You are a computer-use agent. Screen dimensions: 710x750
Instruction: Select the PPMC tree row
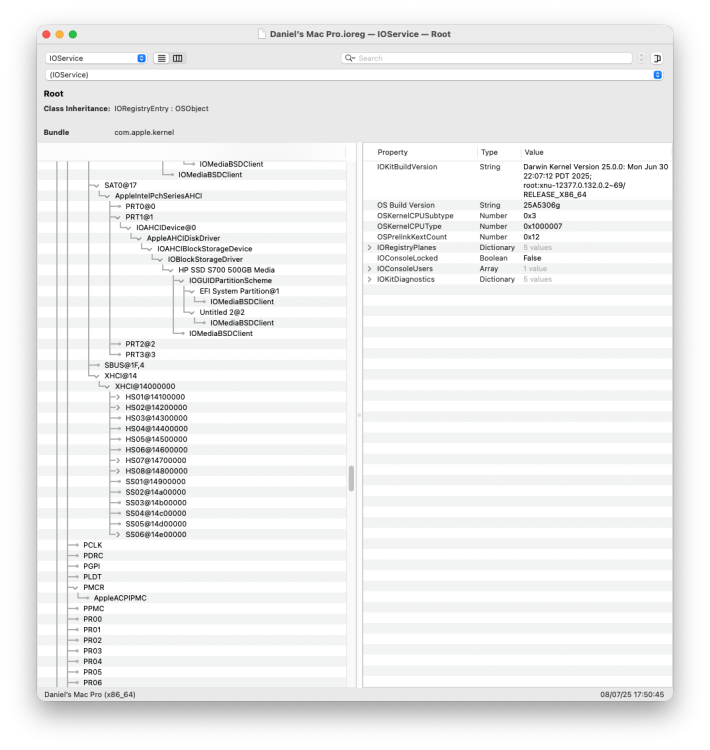tap(192, 609)
